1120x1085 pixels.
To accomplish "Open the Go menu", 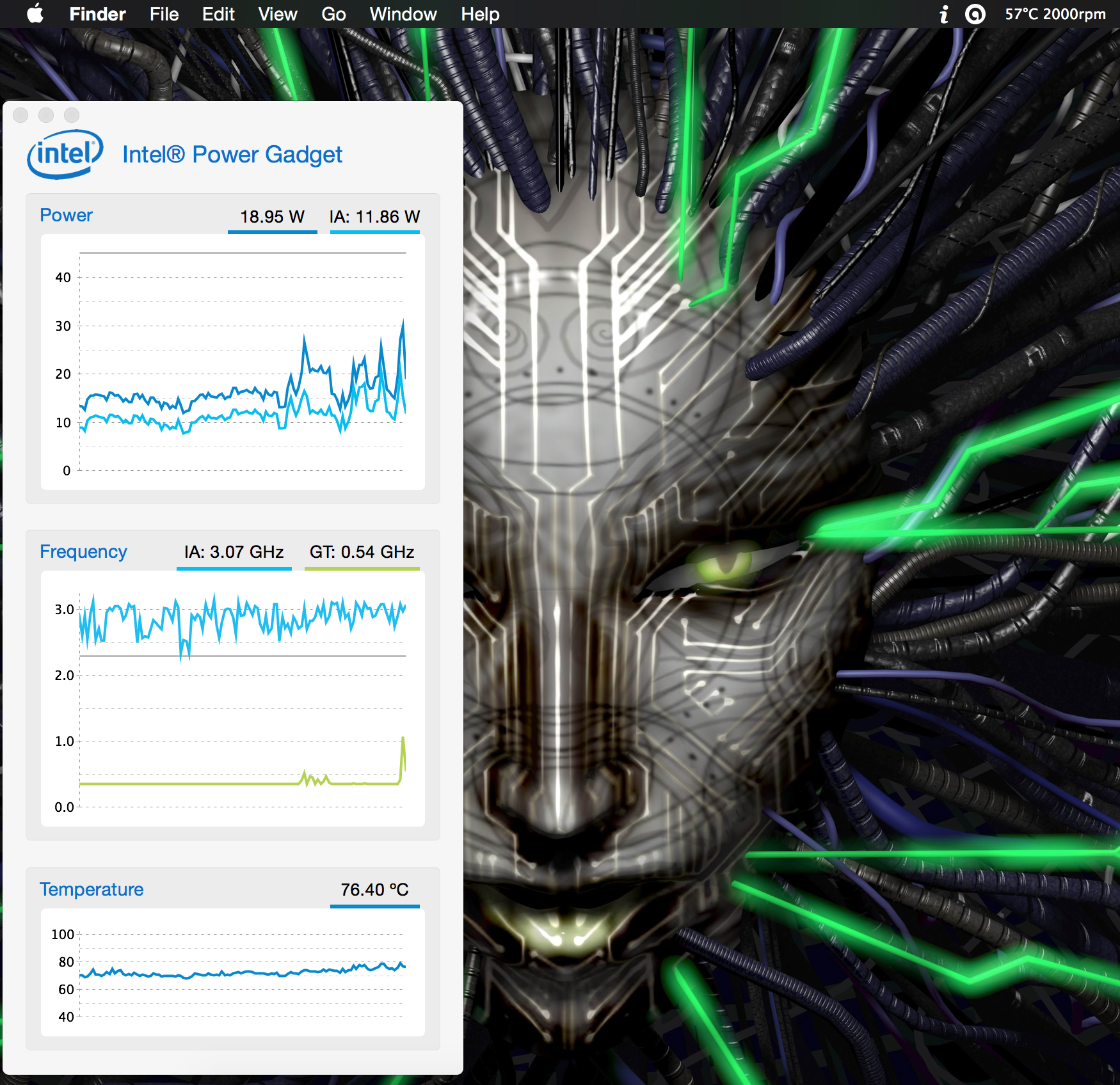I will coord(333,14).
